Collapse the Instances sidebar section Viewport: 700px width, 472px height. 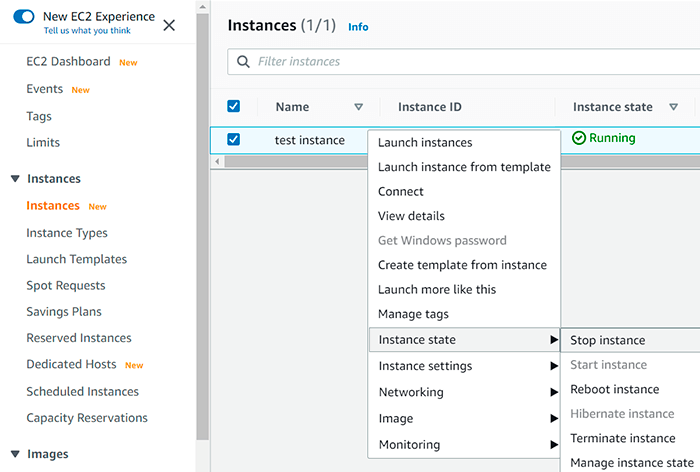pyautogui.click(x=15, y=179)
